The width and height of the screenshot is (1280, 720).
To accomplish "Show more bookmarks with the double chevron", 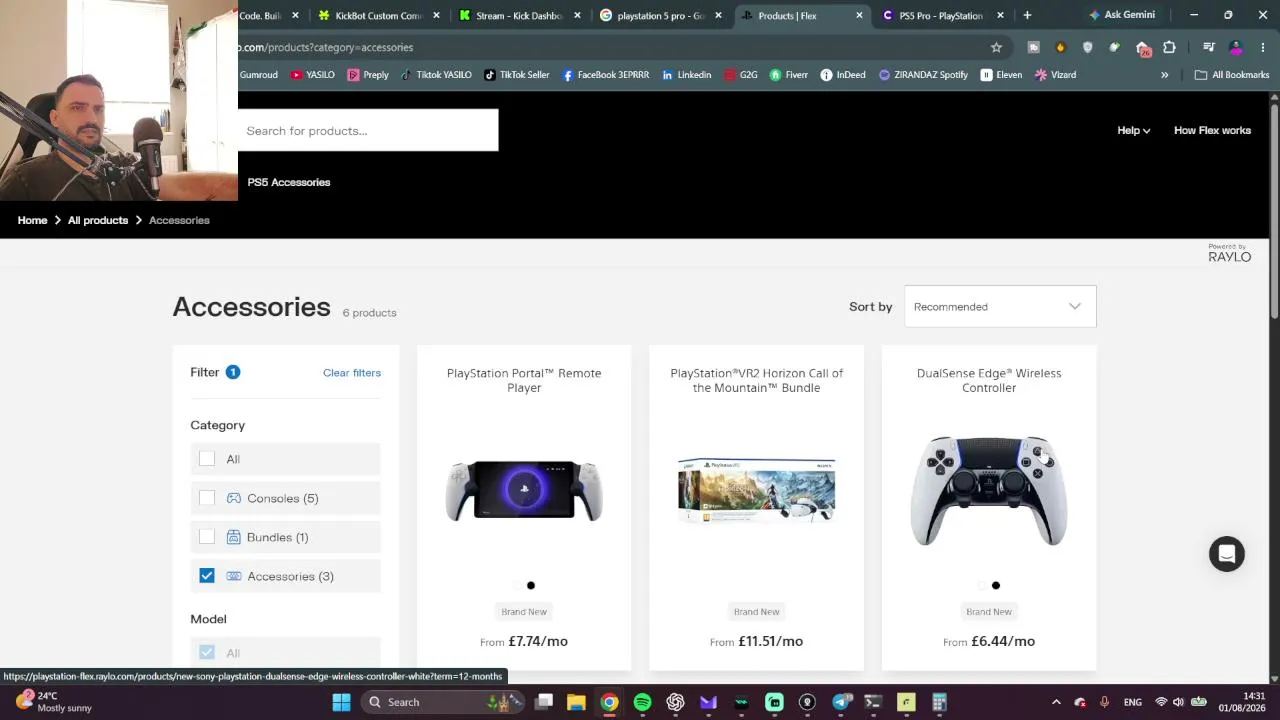I will pos(1164,75).
